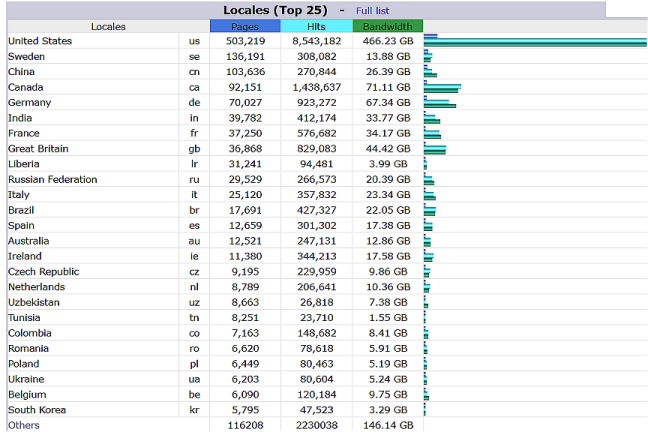Select the United States row label

(40, 41)
